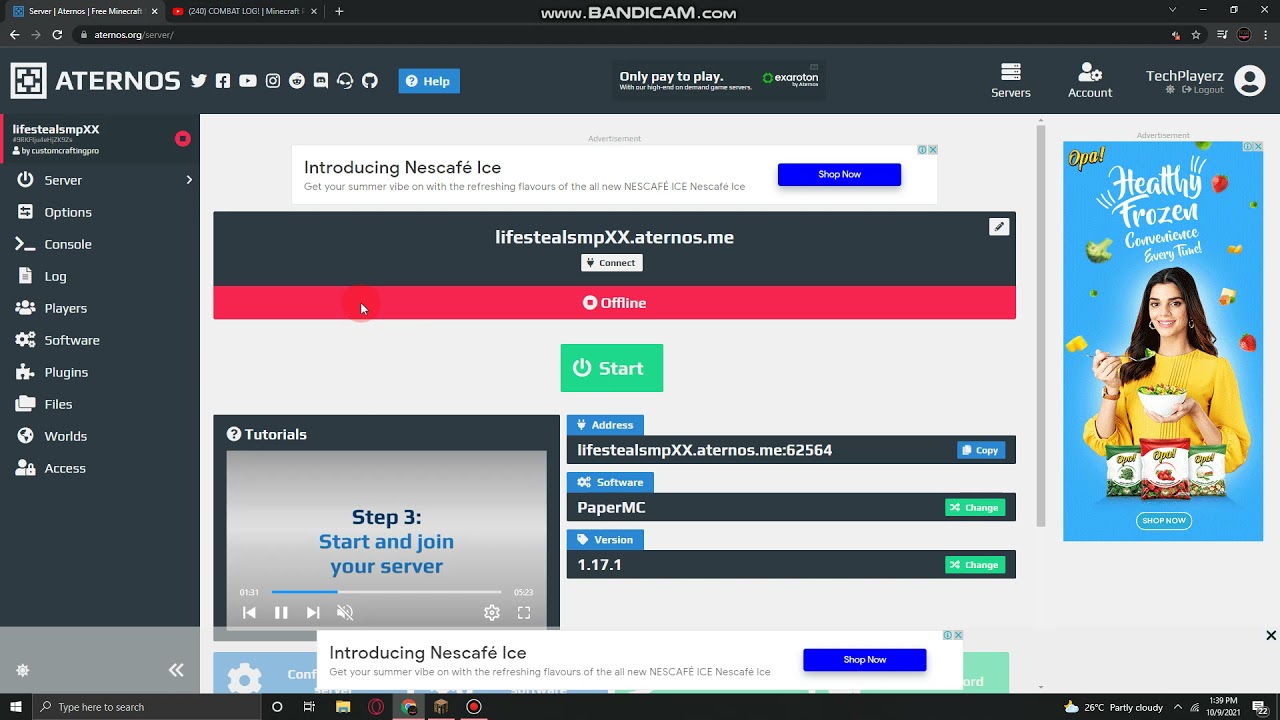This screenshot has height=720, width=1280.
Task: Click the blue Help button
Action: point(429,81)
